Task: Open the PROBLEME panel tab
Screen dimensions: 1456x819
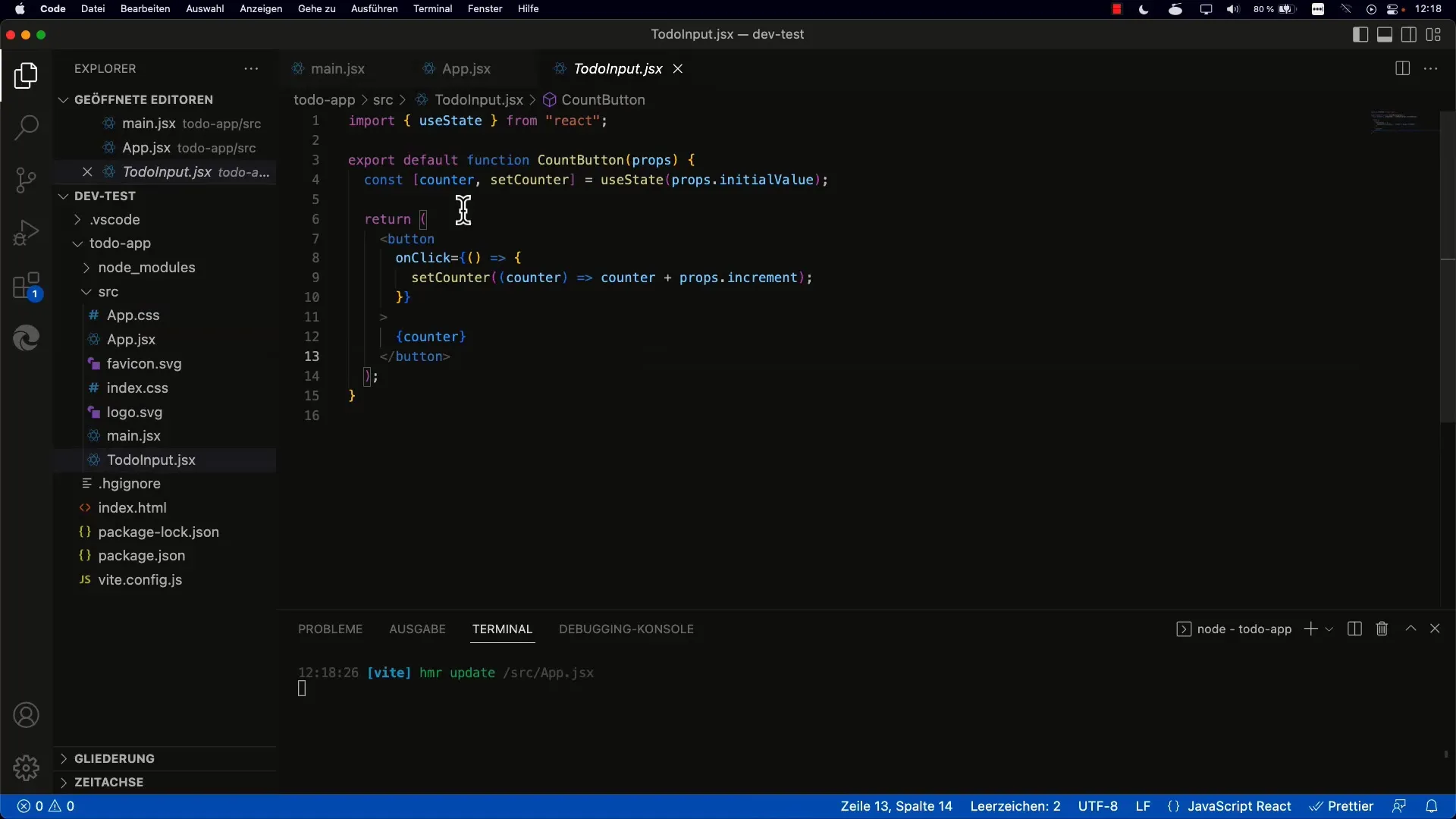Action: (330, 629)
